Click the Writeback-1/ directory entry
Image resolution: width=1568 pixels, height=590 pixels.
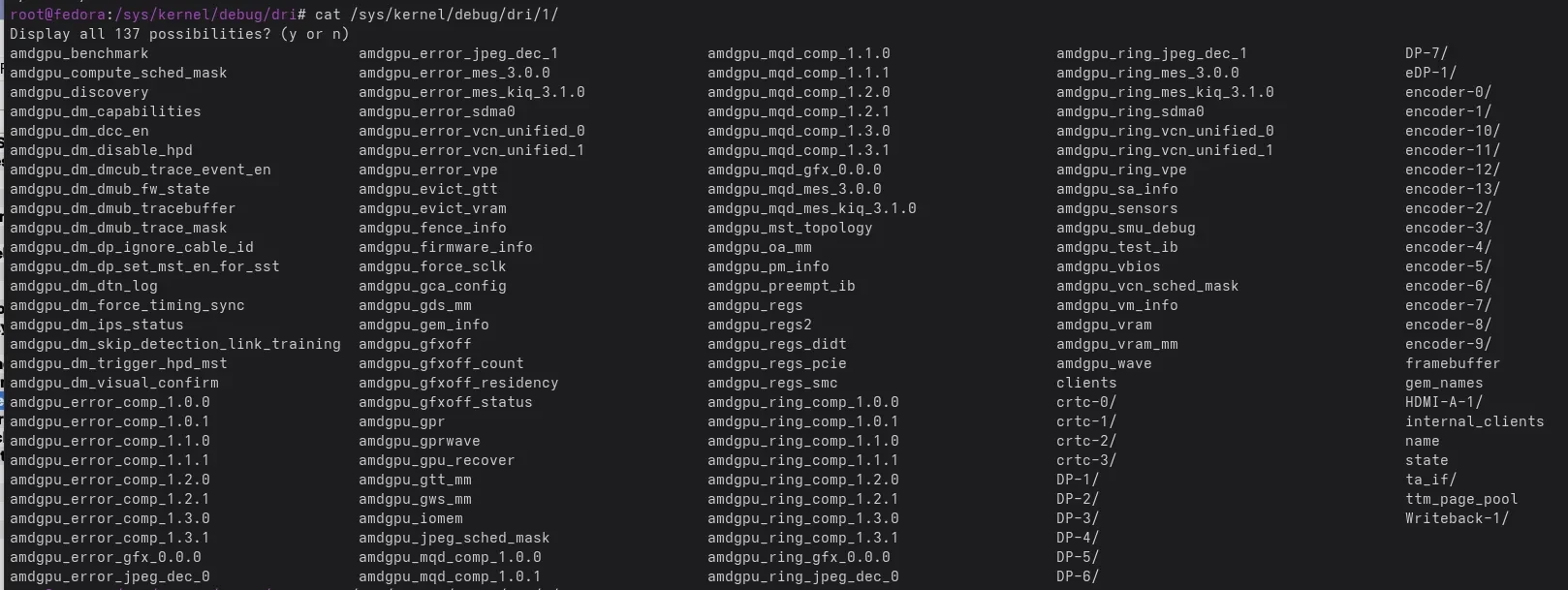1457,518
